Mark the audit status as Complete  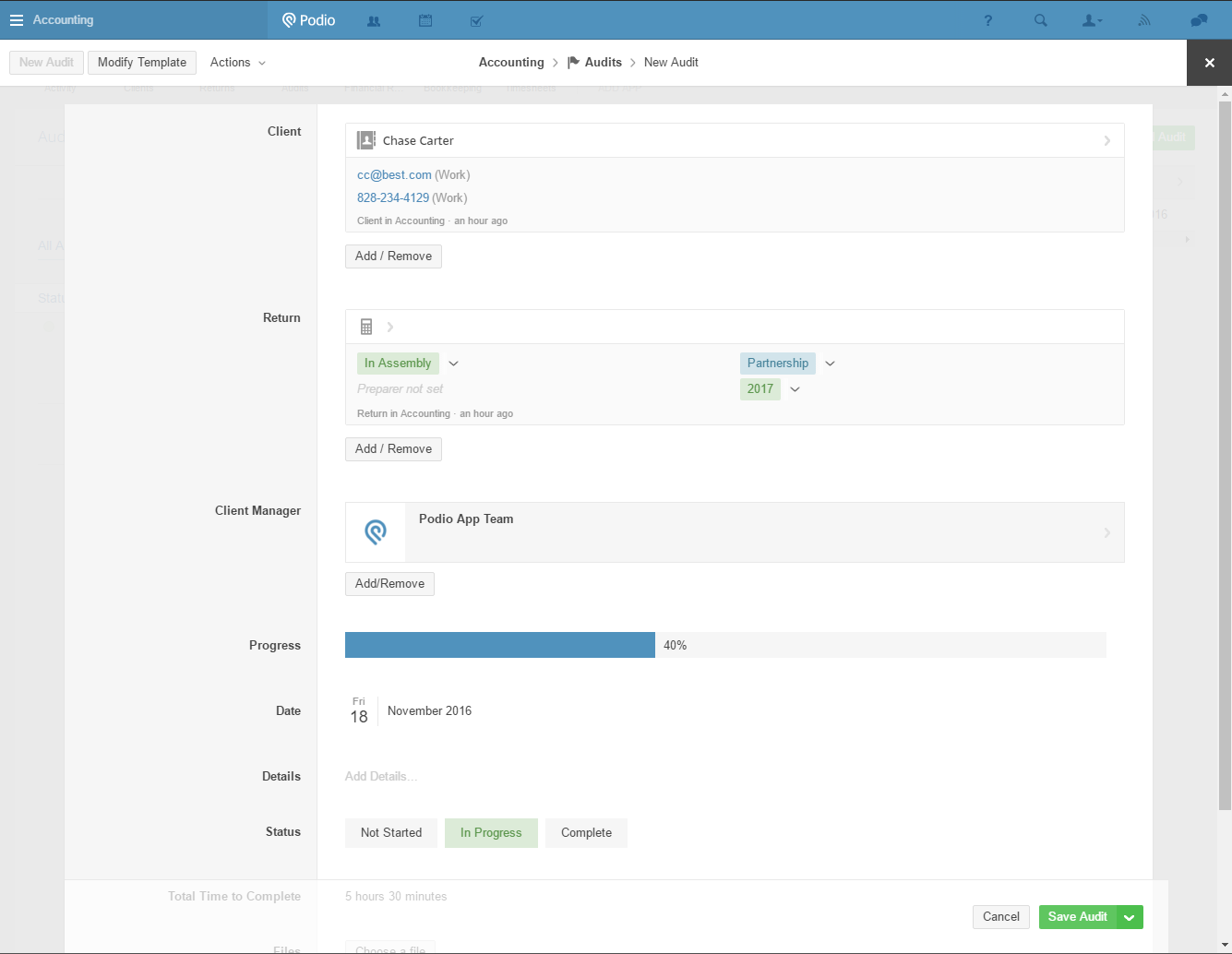[586, 832]
